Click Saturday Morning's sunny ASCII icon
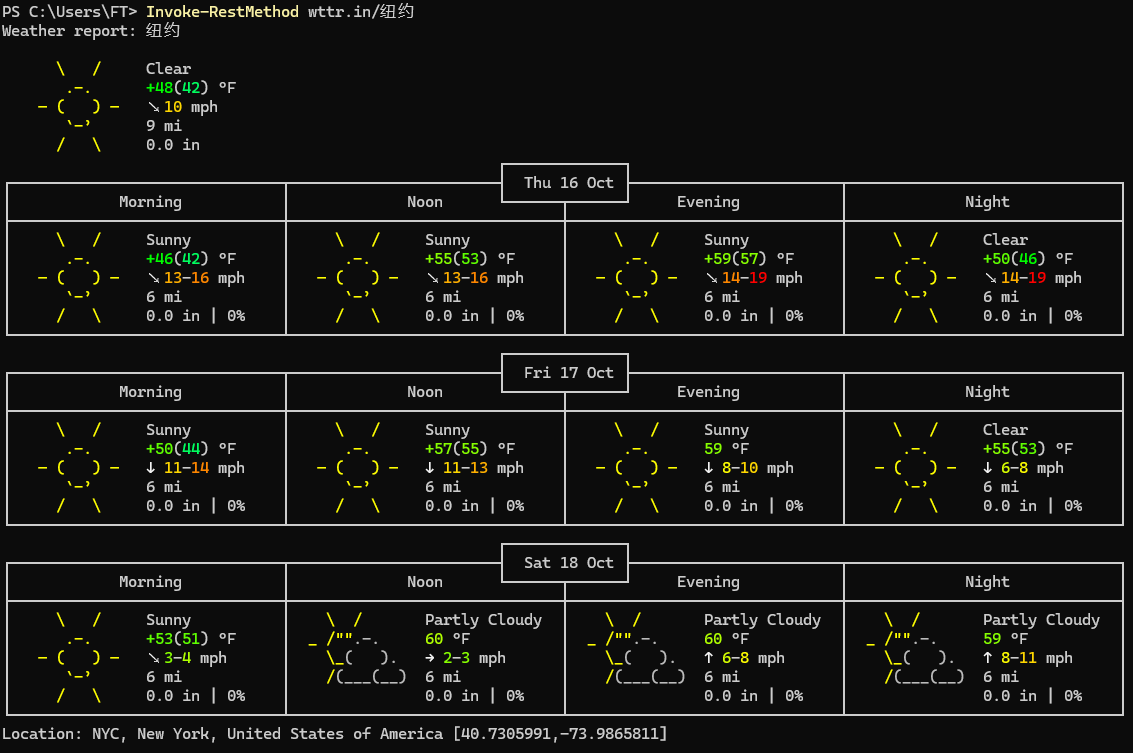The width and height of the screenshot is (1133, 753). click(x=78, y=658)
